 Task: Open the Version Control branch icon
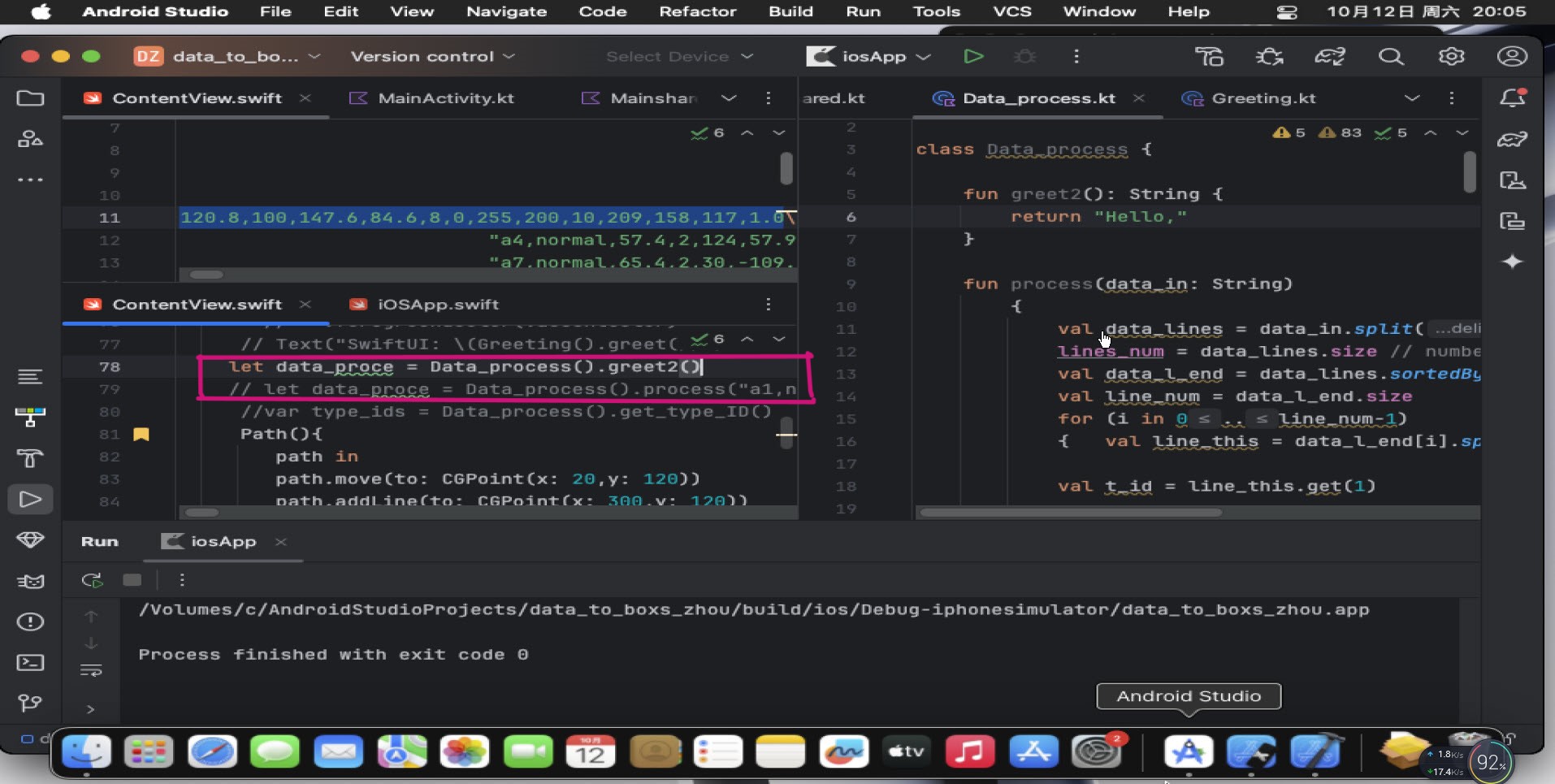[30, 703]
